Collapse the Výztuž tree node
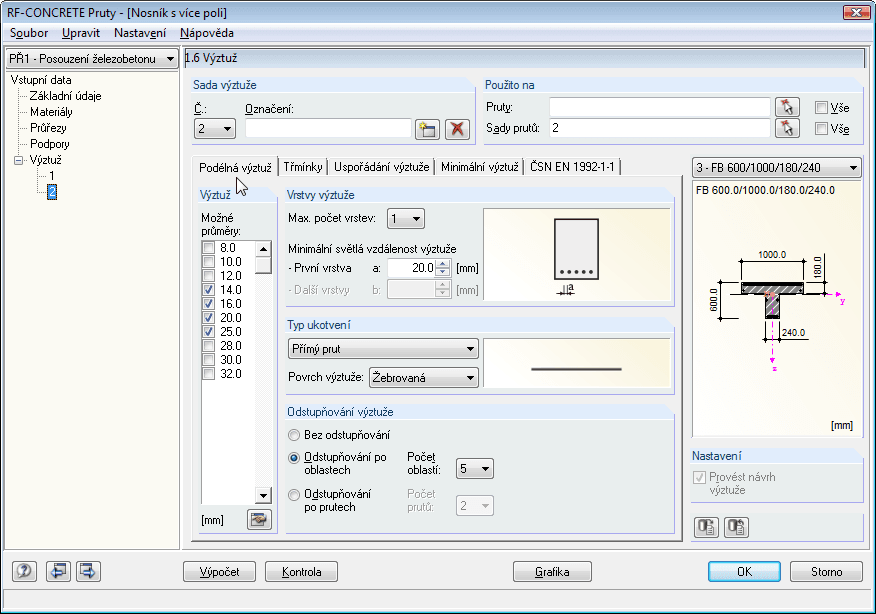Image resolution: width=876 pixels, height=614 pixels. coord(18,160)
